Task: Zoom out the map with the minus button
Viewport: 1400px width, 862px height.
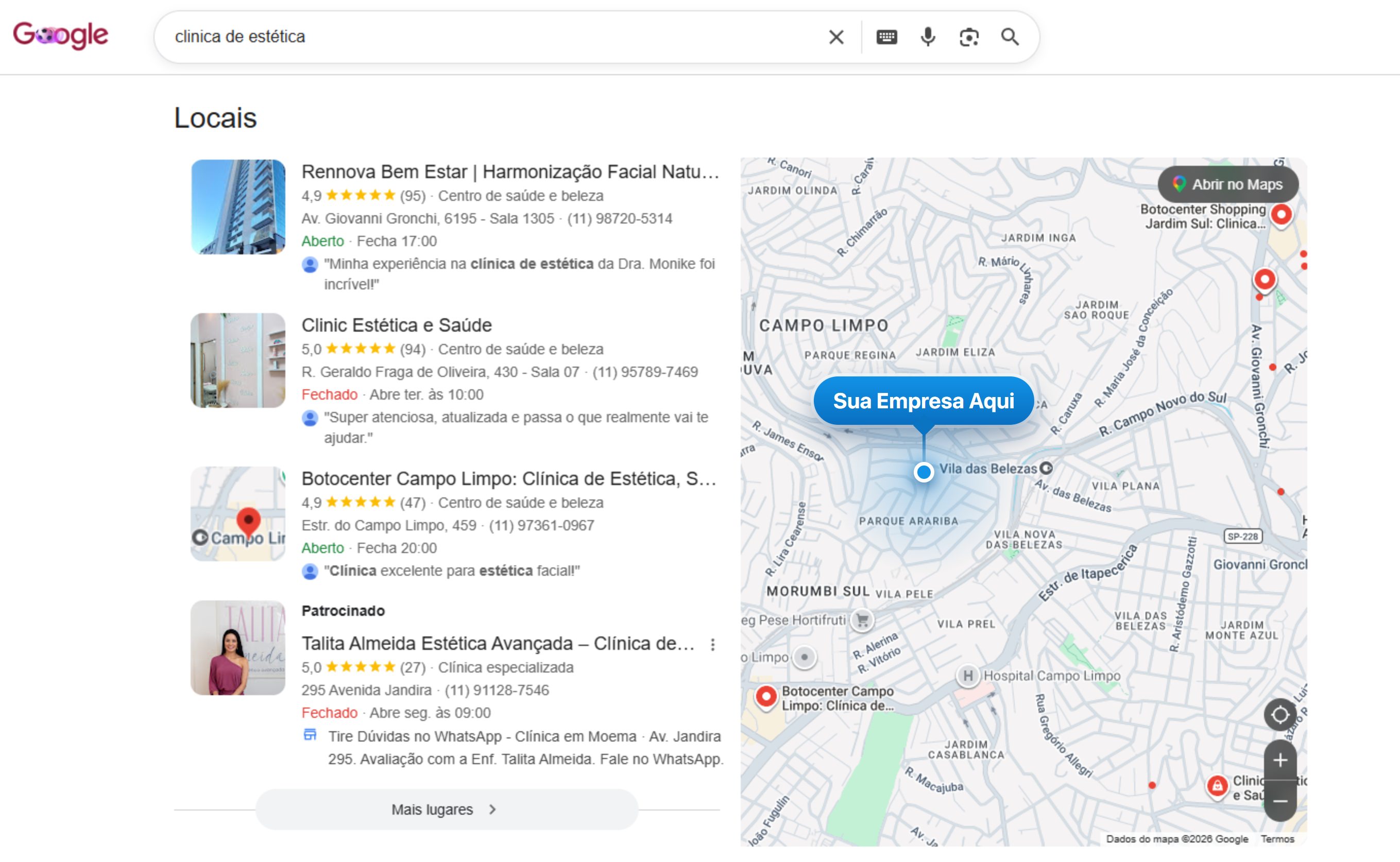Action: tap(1281, 801)
